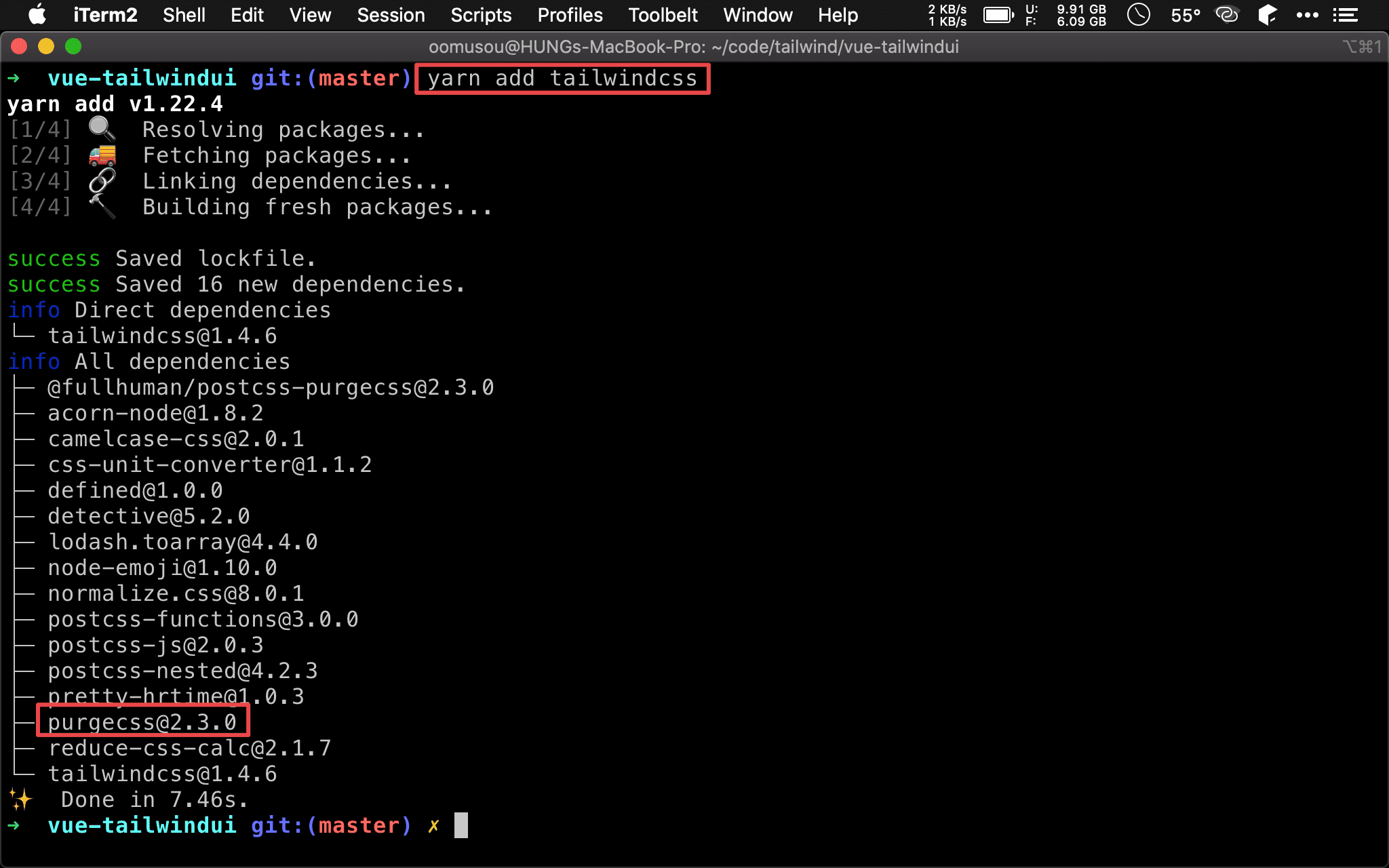Click the defined@1.0.0 entry
This screenshot has height=868, width=1389.
point(135,490)
